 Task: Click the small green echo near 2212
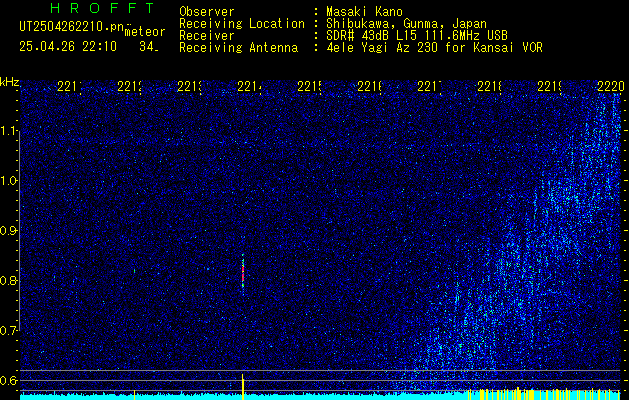click(x=134, y=271)
